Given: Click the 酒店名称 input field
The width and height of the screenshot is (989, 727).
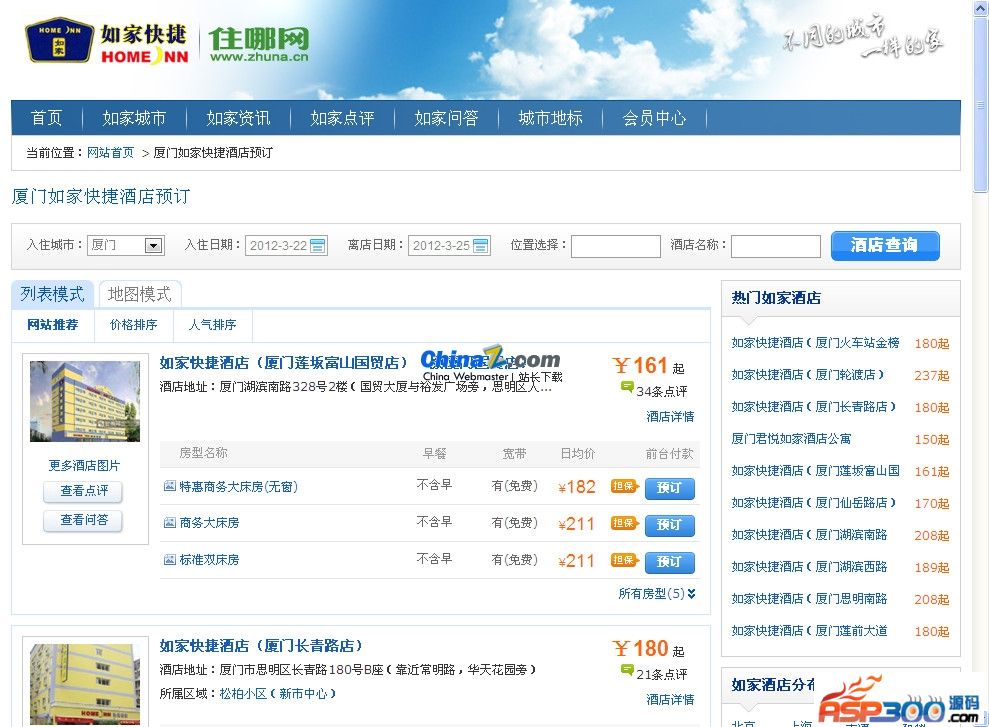Looking at the screenshot, I should pos(776,246).
